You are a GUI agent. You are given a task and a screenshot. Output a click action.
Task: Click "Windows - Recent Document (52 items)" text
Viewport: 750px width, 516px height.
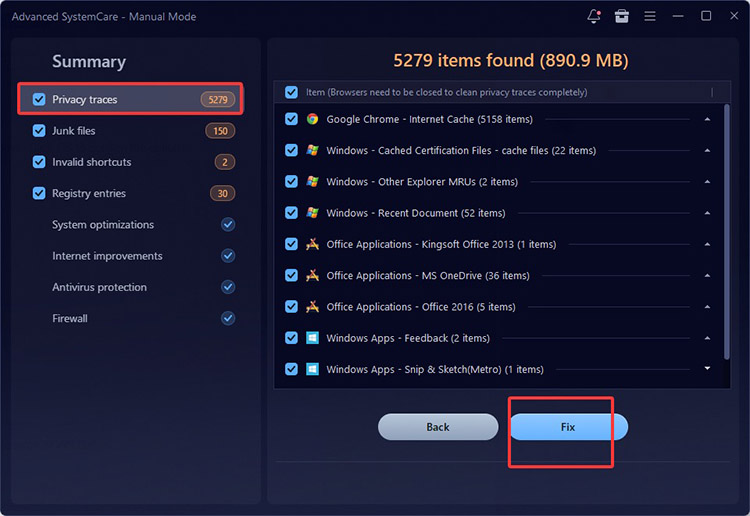click(x=416, y=213)
